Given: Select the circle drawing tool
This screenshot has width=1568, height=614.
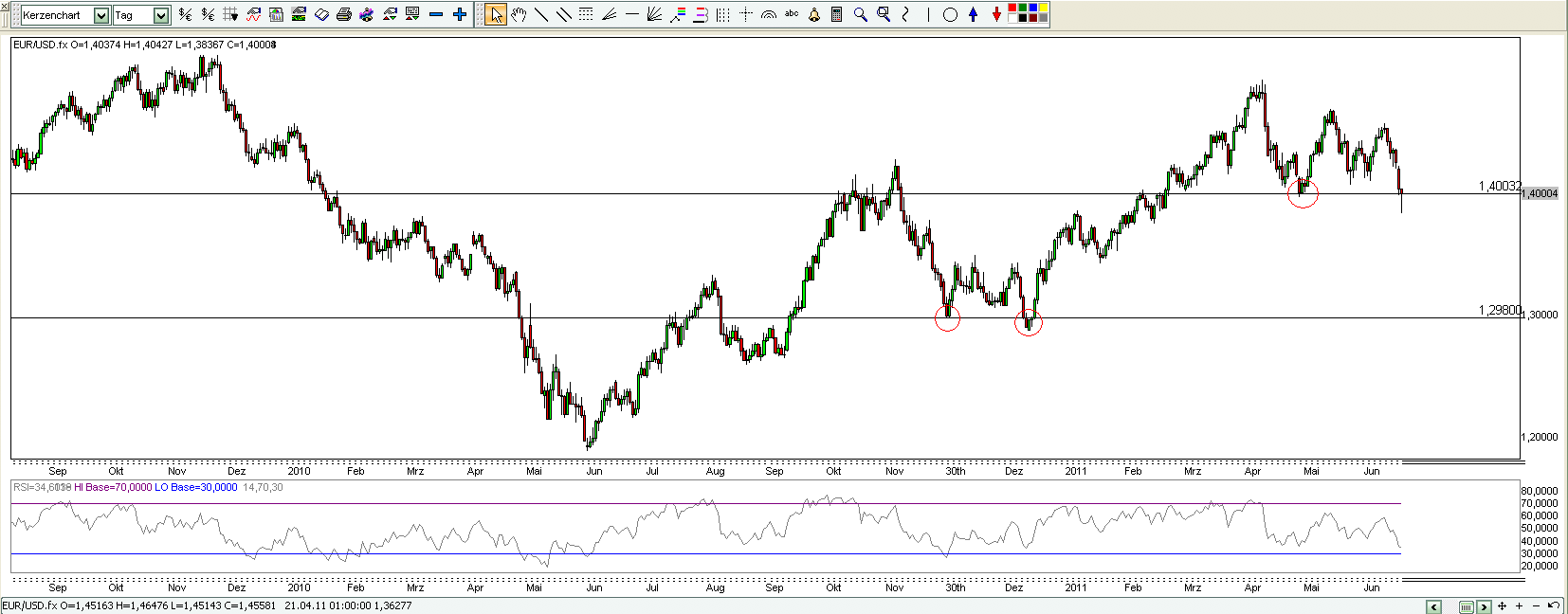Looking at the screenshot, I should [950, 14].
